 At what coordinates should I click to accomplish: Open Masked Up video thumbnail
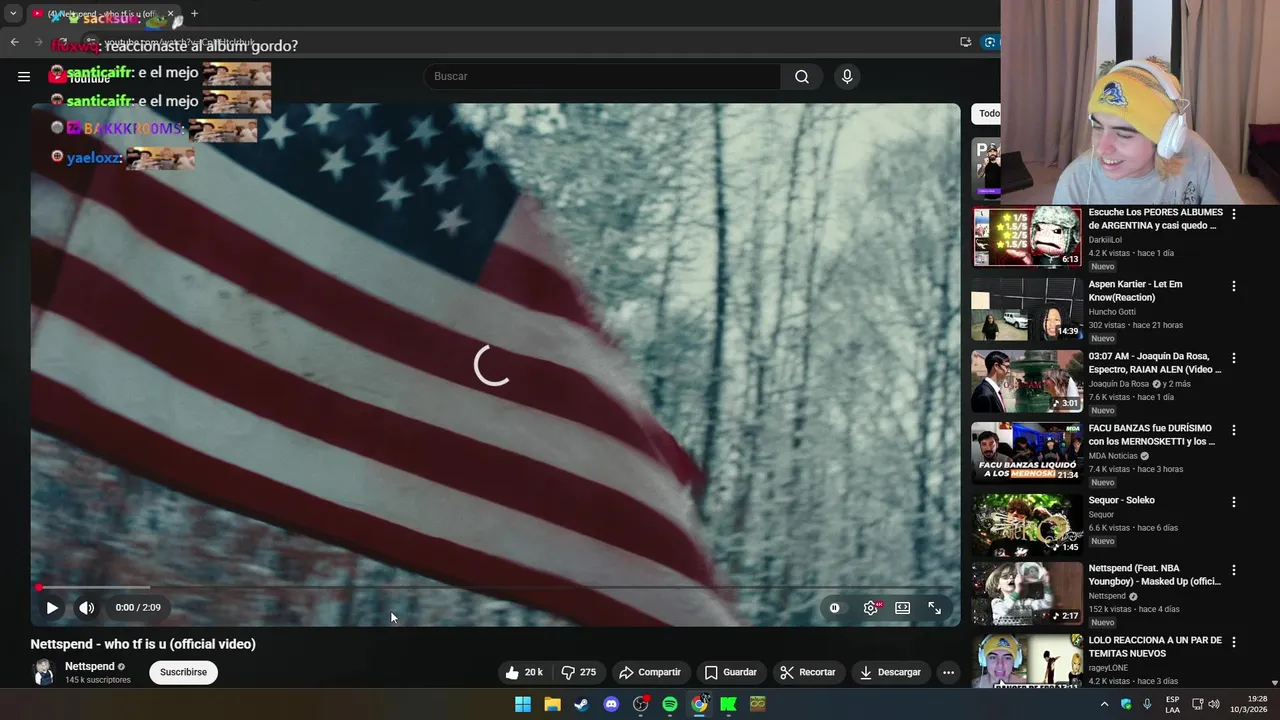[x=1027, y=593]
